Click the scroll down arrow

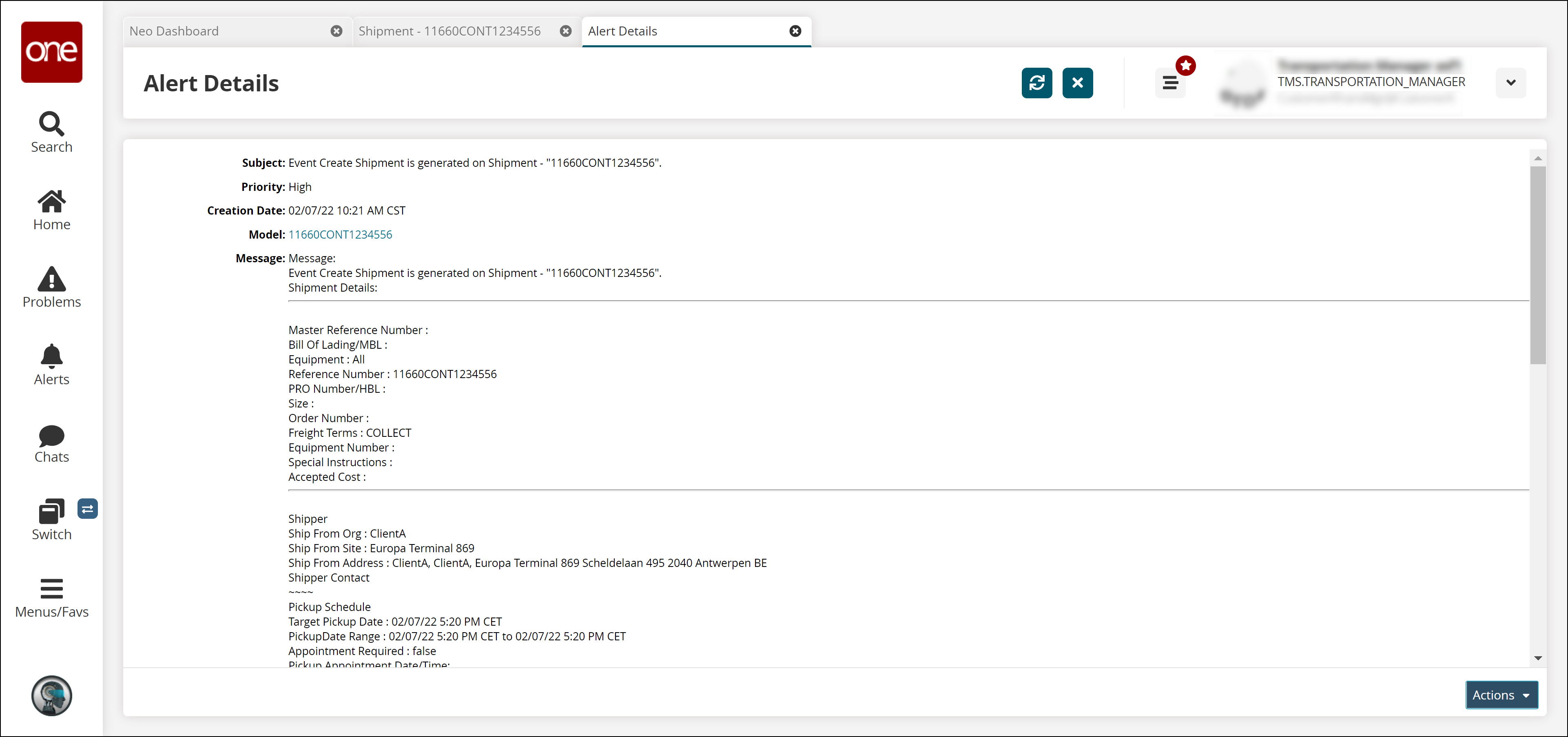click(x=1537, y=658)
